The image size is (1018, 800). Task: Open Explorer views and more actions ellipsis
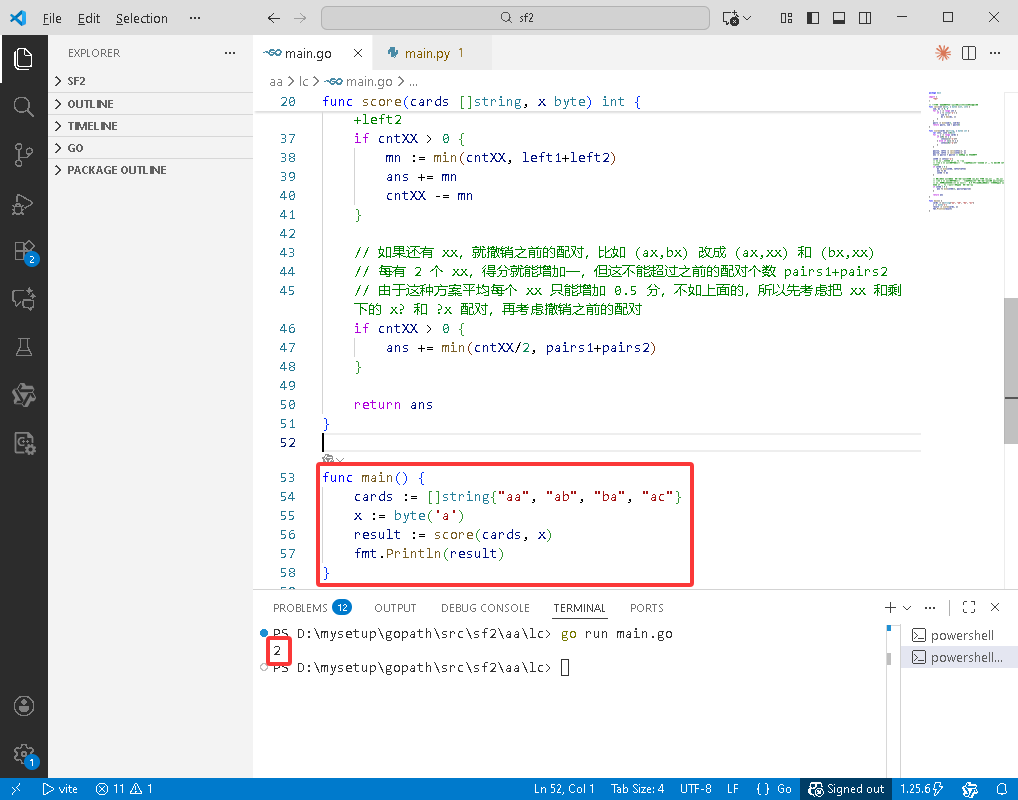230,53
